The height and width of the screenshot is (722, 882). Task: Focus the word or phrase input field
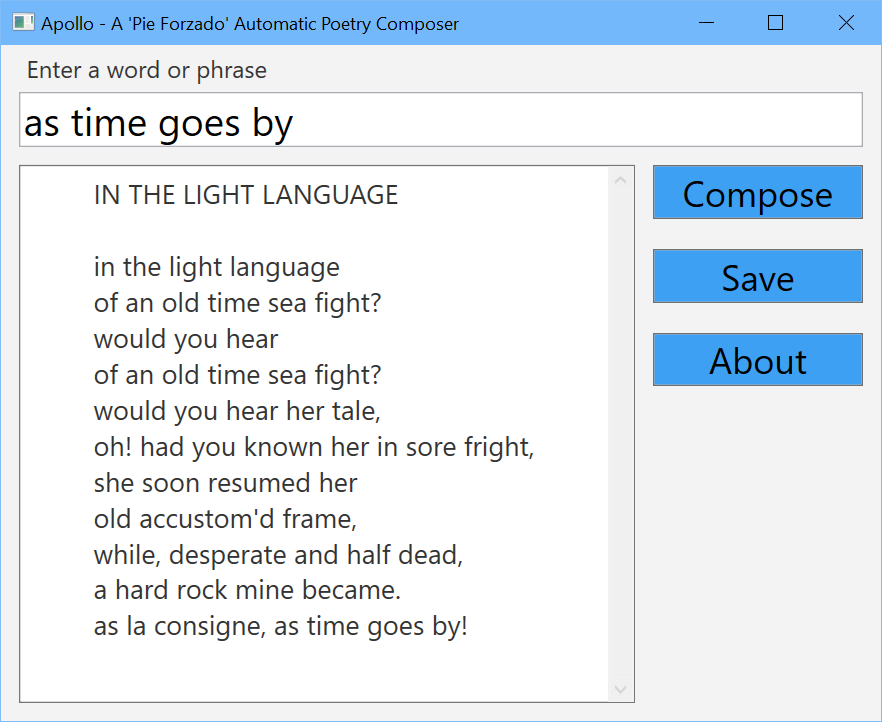pyautogui.click(x=440, y=120)
